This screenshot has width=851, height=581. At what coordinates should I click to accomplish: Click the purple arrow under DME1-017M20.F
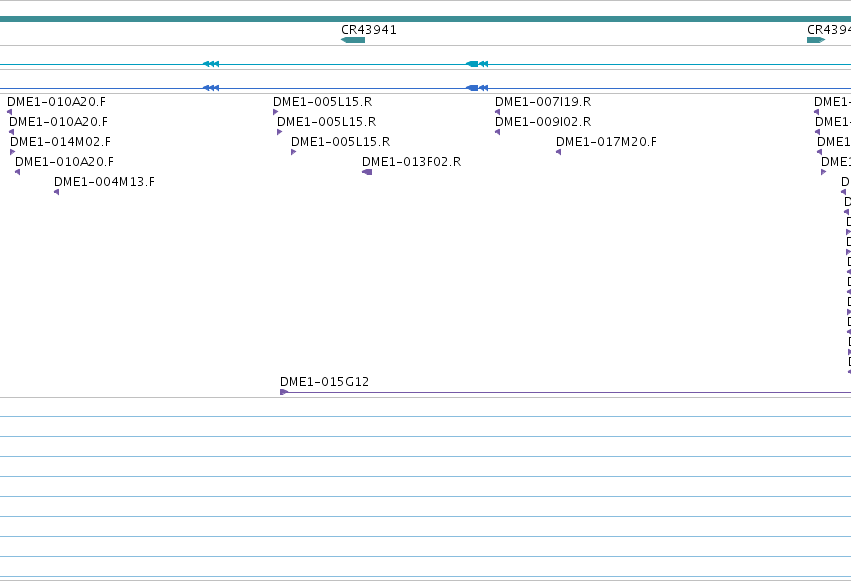558,152
